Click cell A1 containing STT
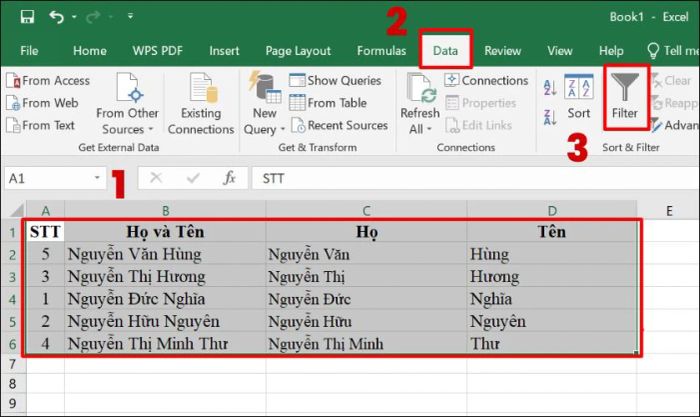The width and height of the screenshot is (700, 417). 45,232
